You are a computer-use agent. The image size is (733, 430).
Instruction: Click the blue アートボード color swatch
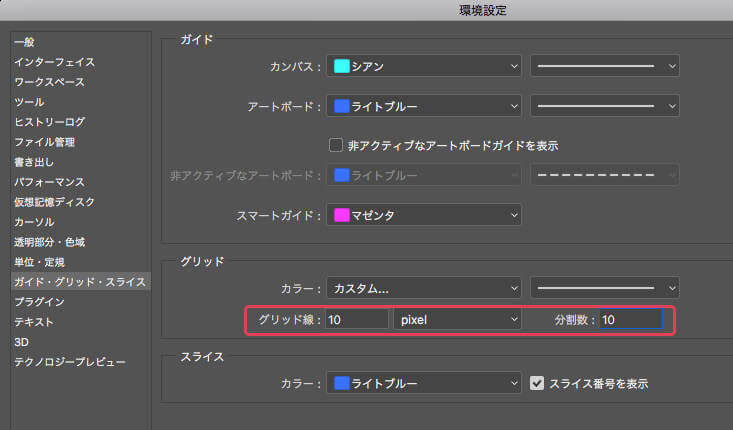pyautogui.click(x=342, y=107)
